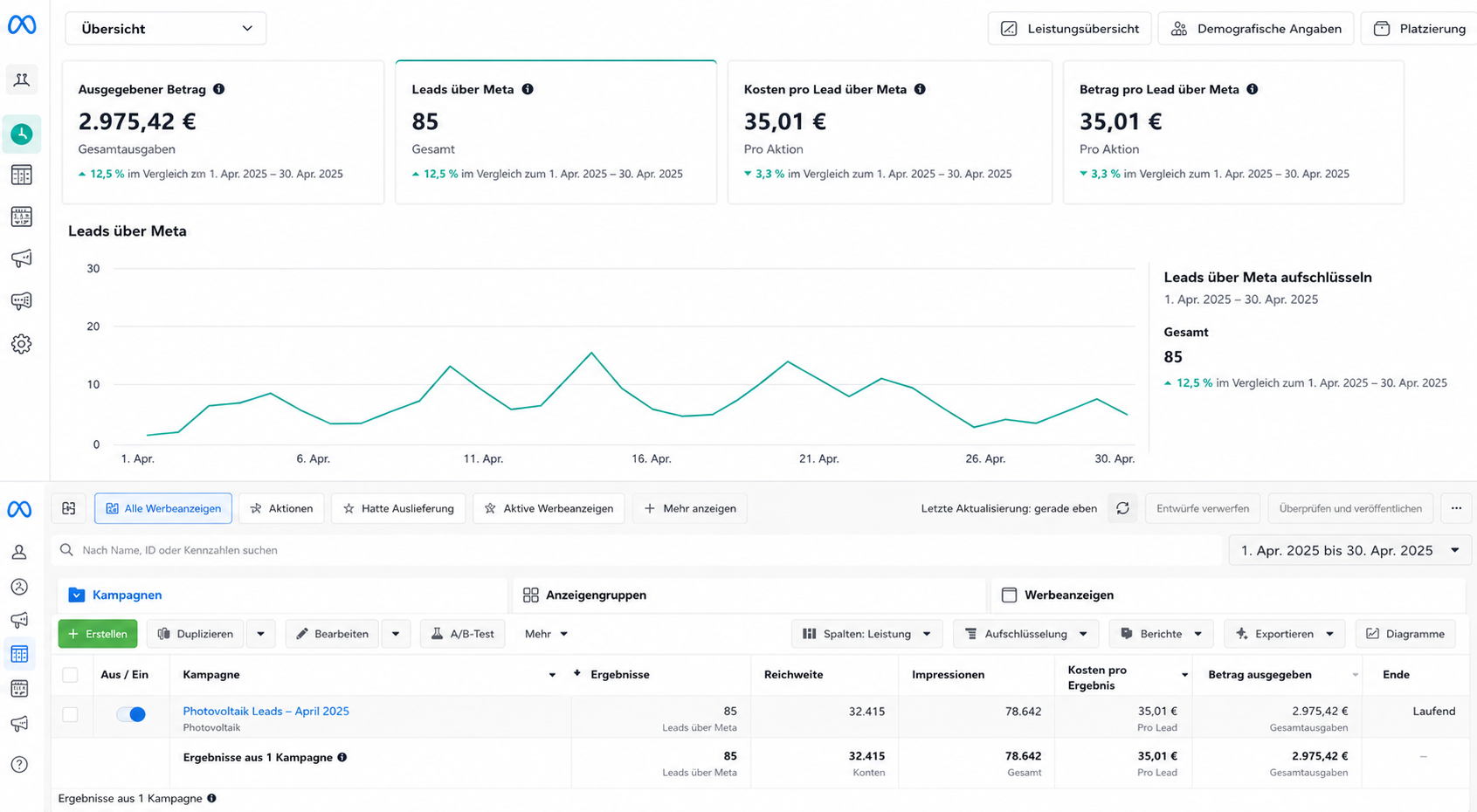The height and width of the screenshot is (812, 1477).
Task: Click the A/B-Test button
Action: pos(463,634)
